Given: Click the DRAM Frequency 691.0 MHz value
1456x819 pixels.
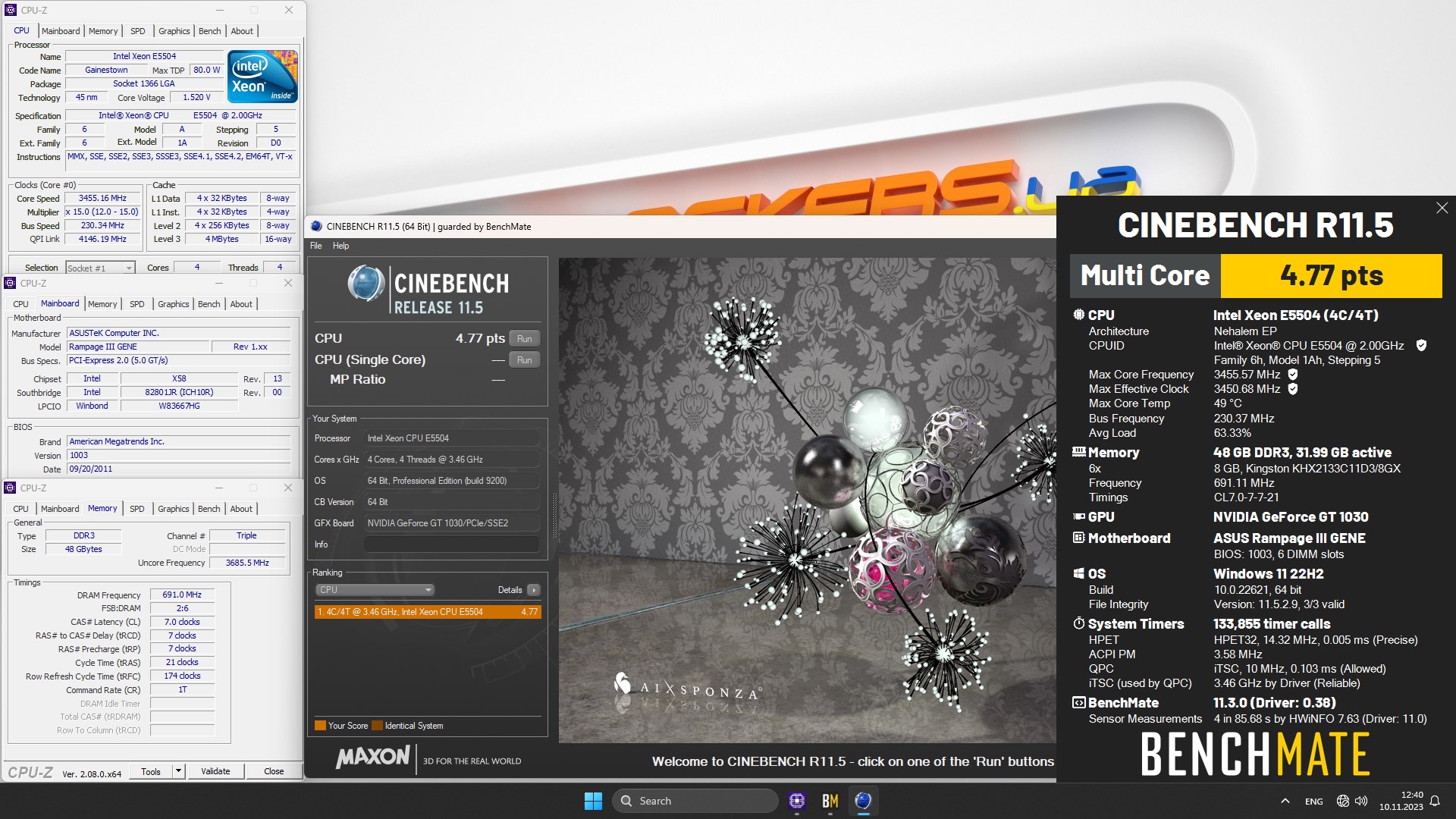Looking at the screenshot, I should point(182,595).
